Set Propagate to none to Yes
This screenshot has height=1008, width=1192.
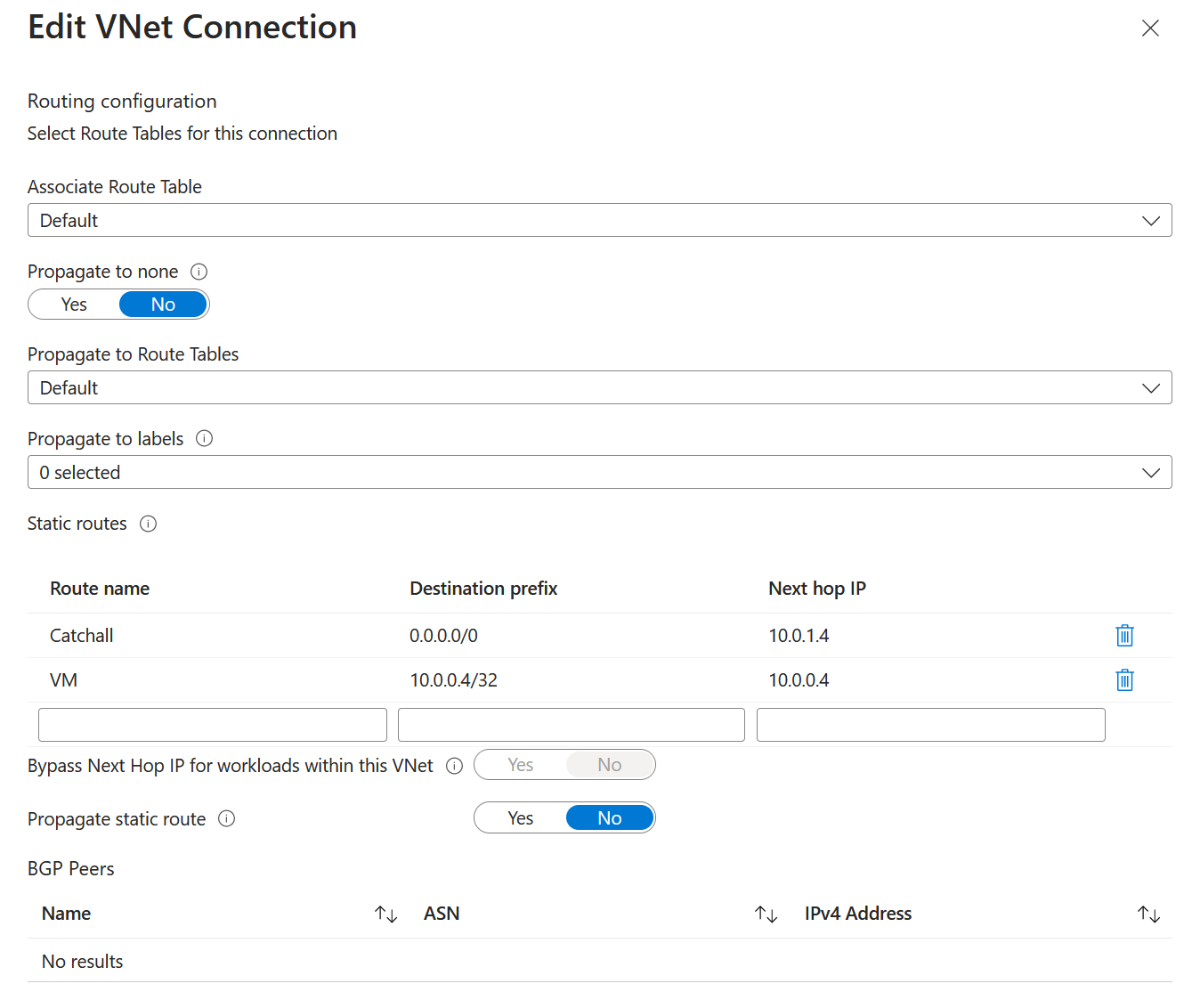pos(74,305)
